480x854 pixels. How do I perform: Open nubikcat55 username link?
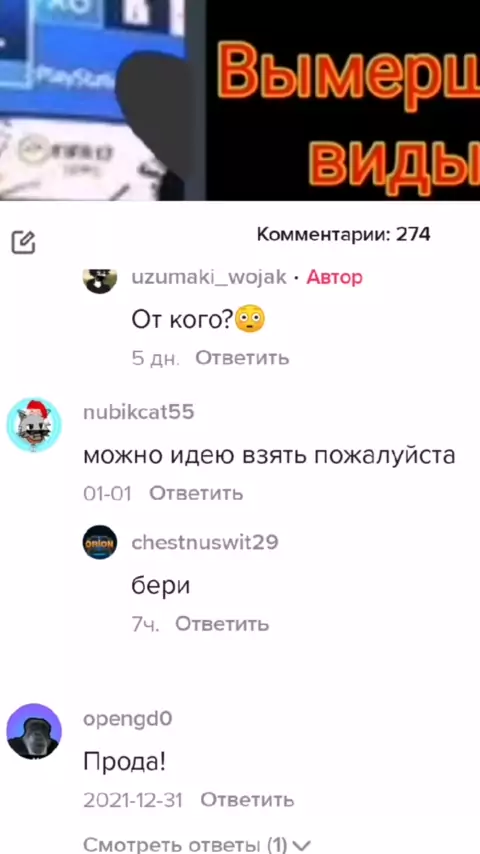click(138, 412)
